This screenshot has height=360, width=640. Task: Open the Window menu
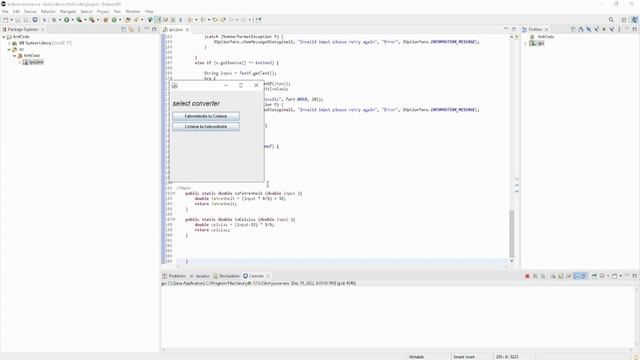tap(133, 11)
